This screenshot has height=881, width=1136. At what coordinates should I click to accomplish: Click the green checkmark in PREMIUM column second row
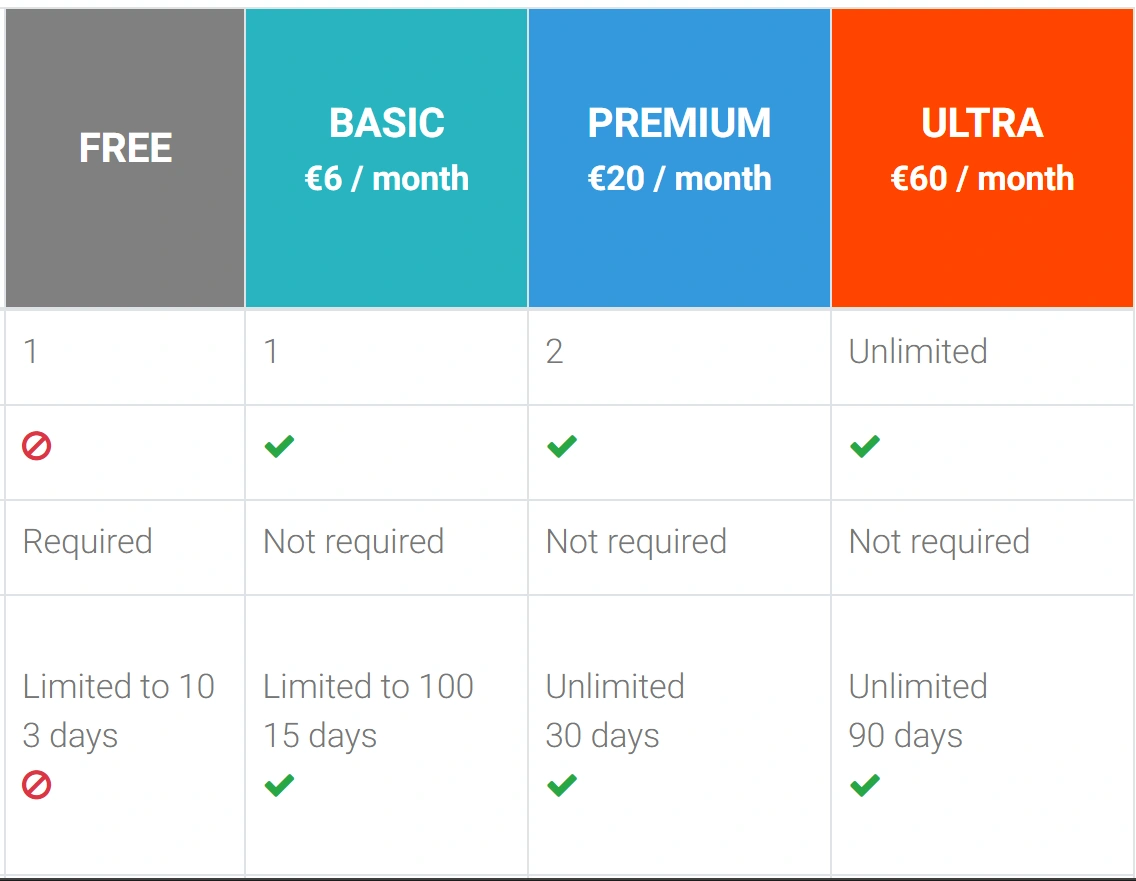(x=562, y=446)
